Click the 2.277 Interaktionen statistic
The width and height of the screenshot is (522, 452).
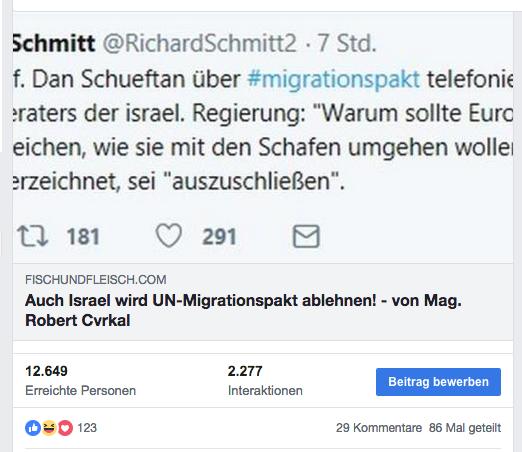click(265, 381)
